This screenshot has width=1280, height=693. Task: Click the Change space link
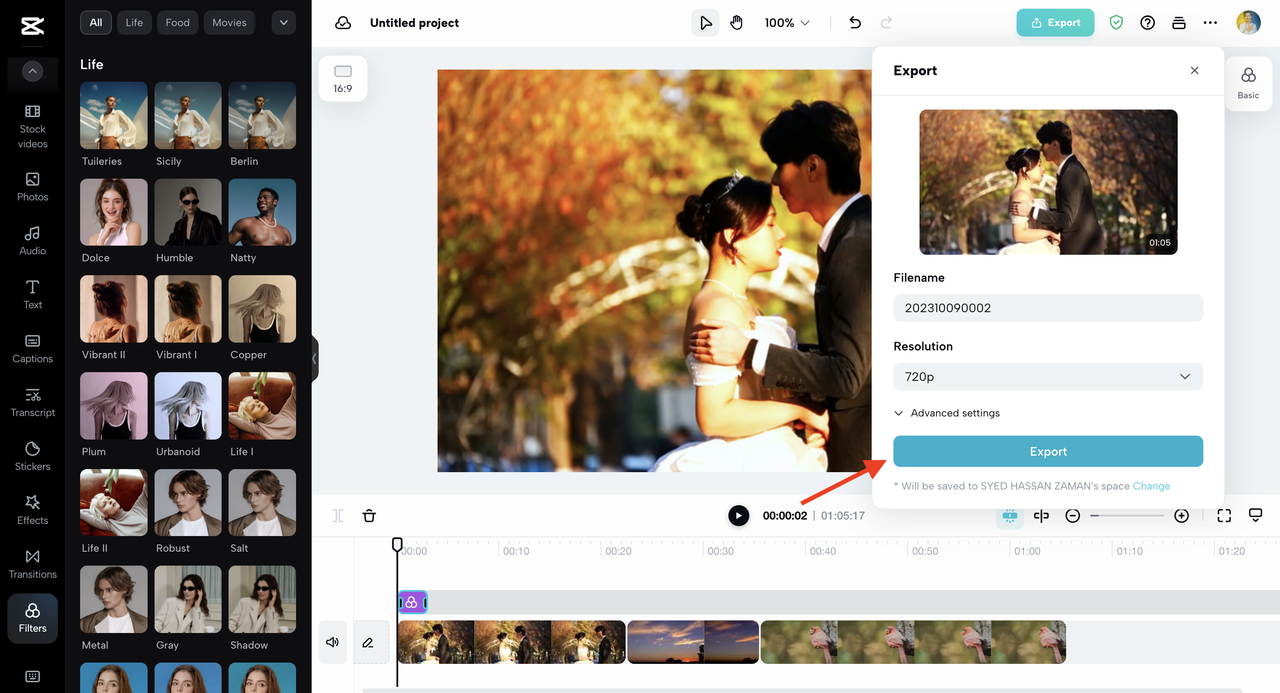(x=1151, y=486)
